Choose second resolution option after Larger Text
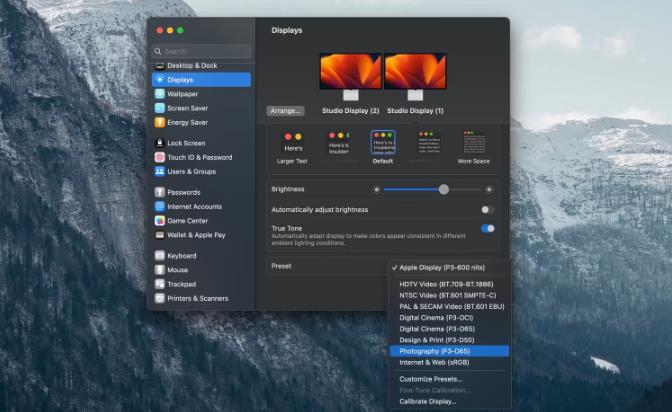 (339, 144)
